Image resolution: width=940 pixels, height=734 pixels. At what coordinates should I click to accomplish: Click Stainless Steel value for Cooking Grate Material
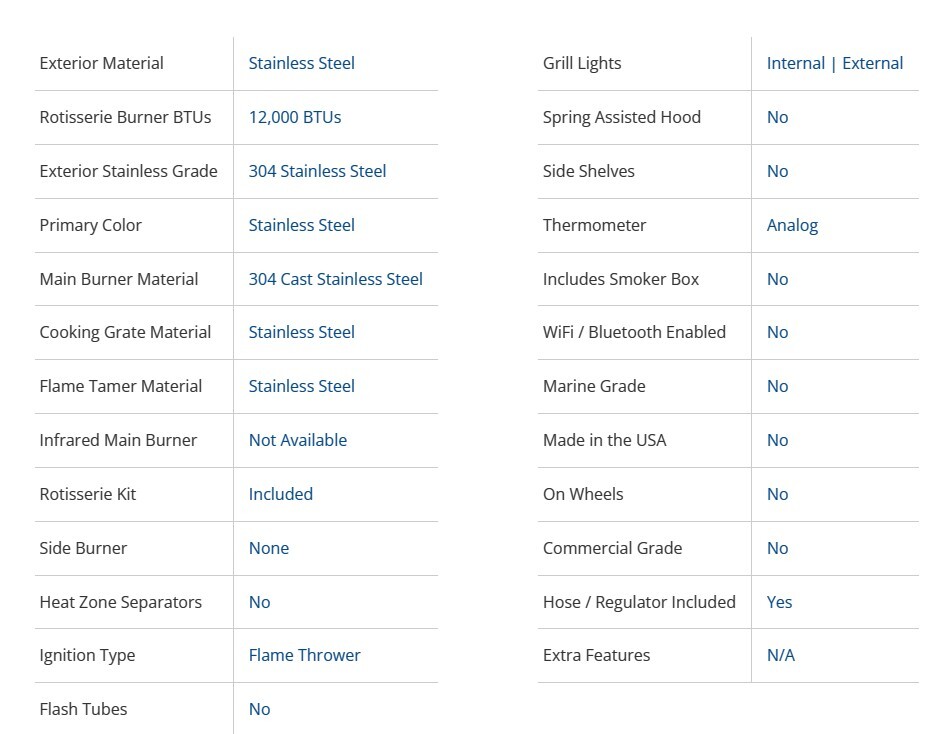[301, 332]
